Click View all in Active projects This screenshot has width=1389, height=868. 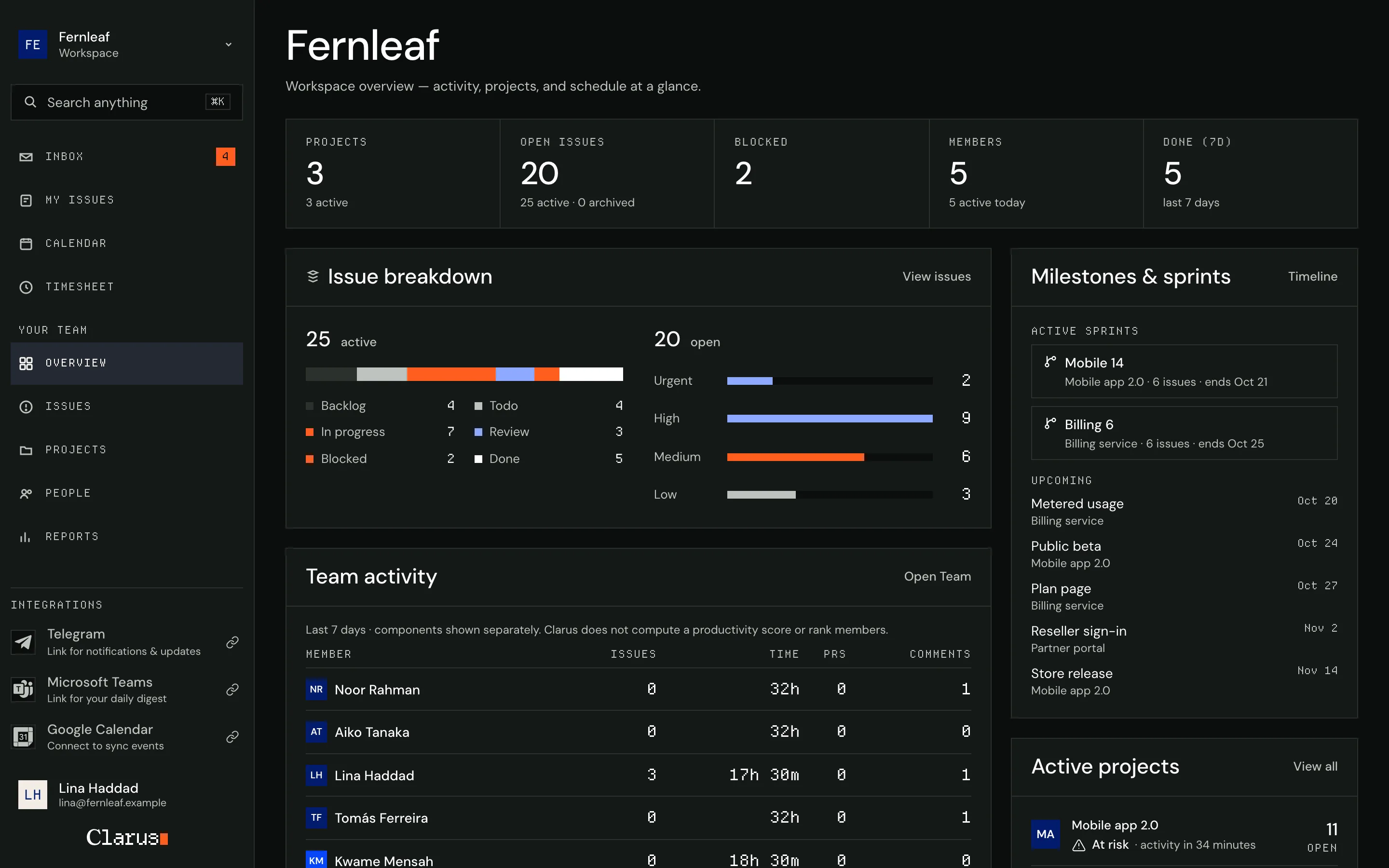point(1315,766)
